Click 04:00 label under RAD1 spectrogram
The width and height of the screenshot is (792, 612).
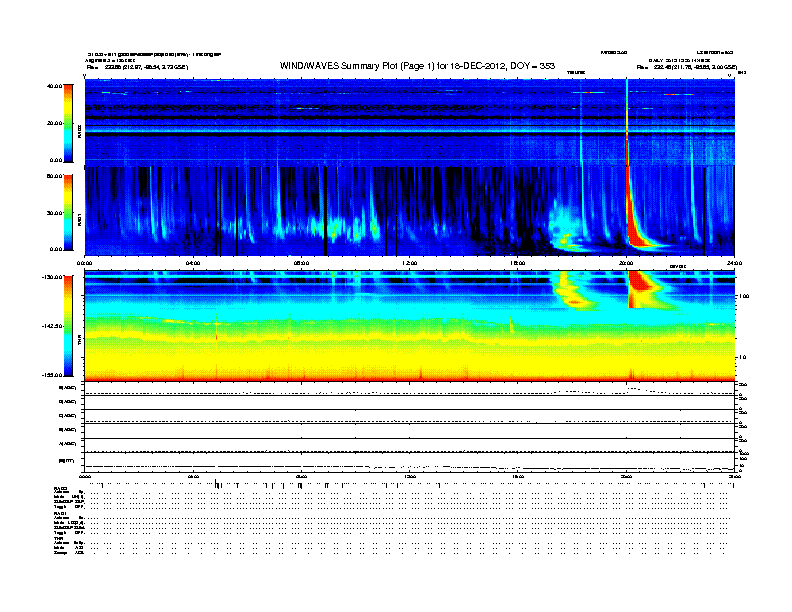point(193,263)
